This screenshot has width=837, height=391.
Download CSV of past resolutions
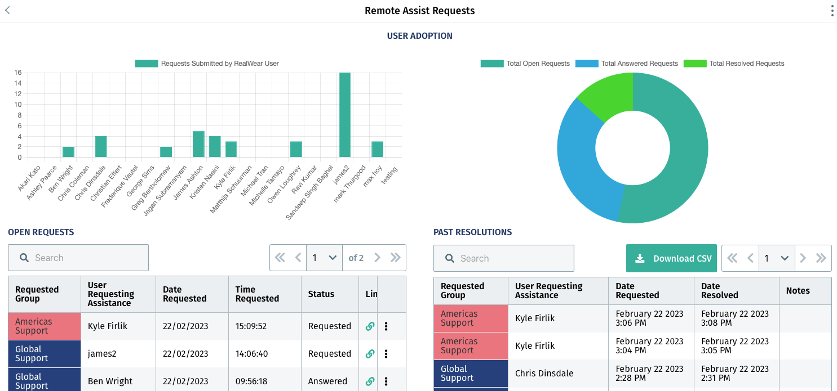coord(672,259)
